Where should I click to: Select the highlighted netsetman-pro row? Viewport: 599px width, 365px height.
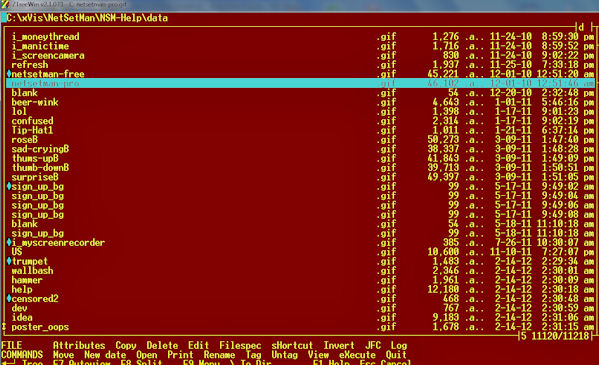point(300,83)
